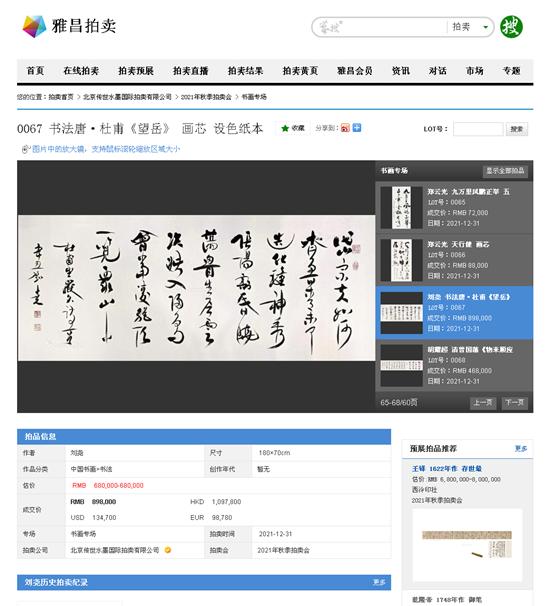This screenshot has width=550, height=606.
Task: Click 北京传世水墨国际拍卖有限公司 breadcrumb link
Action: click(x=127, y=97)
